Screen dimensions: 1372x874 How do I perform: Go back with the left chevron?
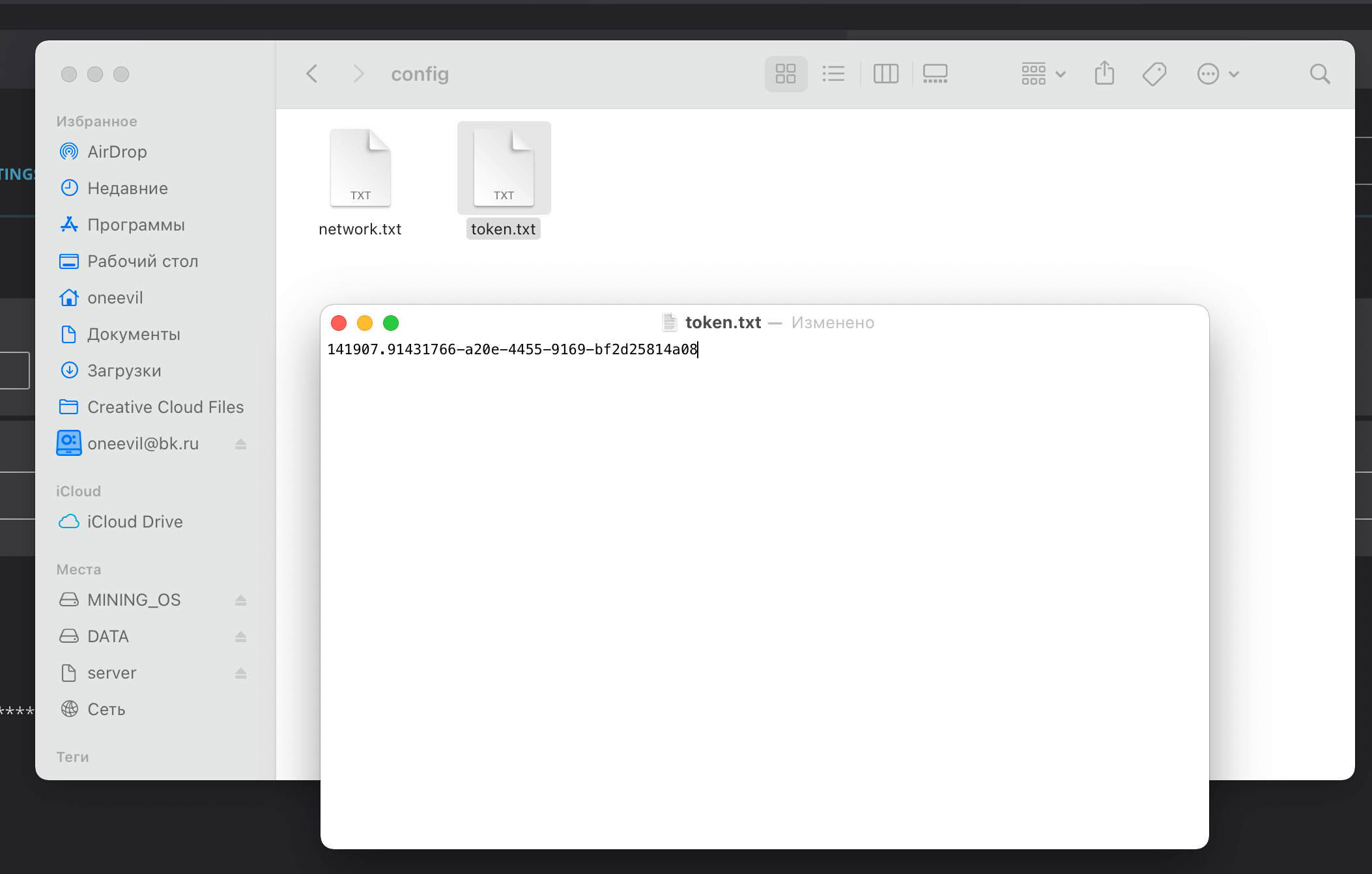coord(312,74)
